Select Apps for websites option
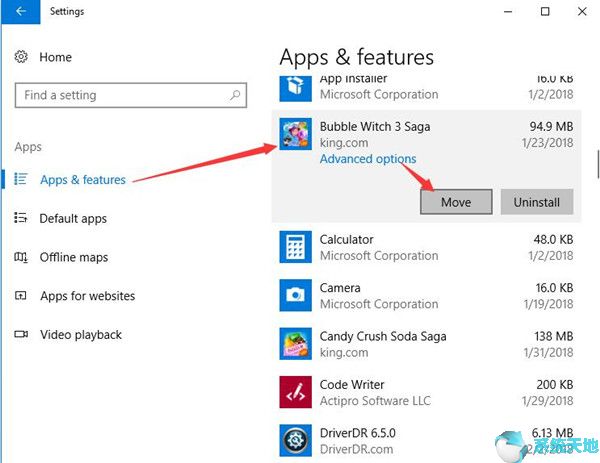 pyautogui.click(x=86, y=296)
